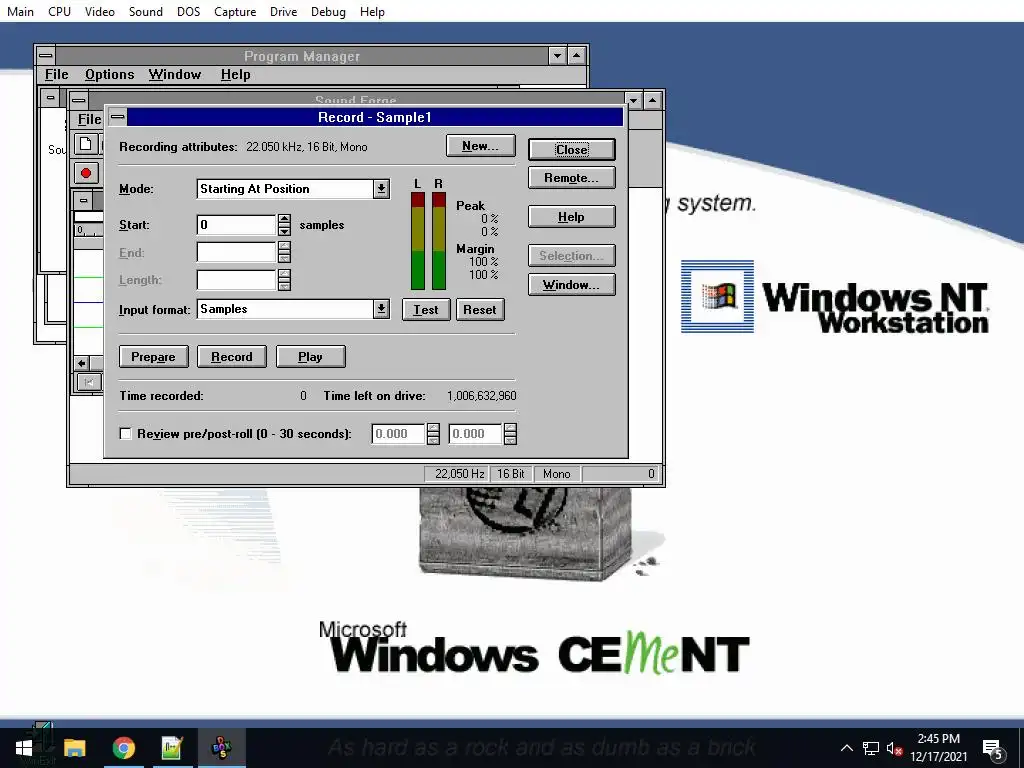The height and width of the screenshot is (768, 1024).
Task: Click the Length field spinner arrows
Action: [284, 280]
